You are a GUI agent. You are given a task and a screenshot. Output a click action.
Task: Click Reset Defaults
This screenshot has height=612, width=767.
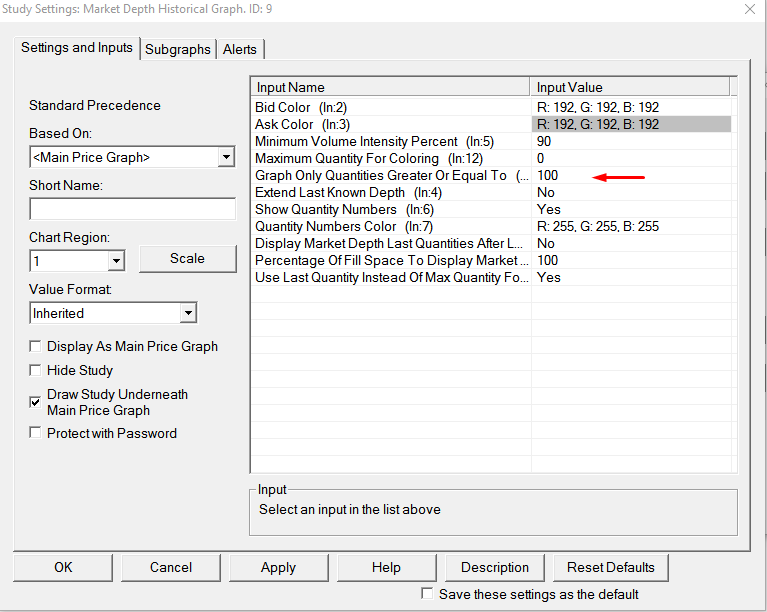click(x=610, y=567)
